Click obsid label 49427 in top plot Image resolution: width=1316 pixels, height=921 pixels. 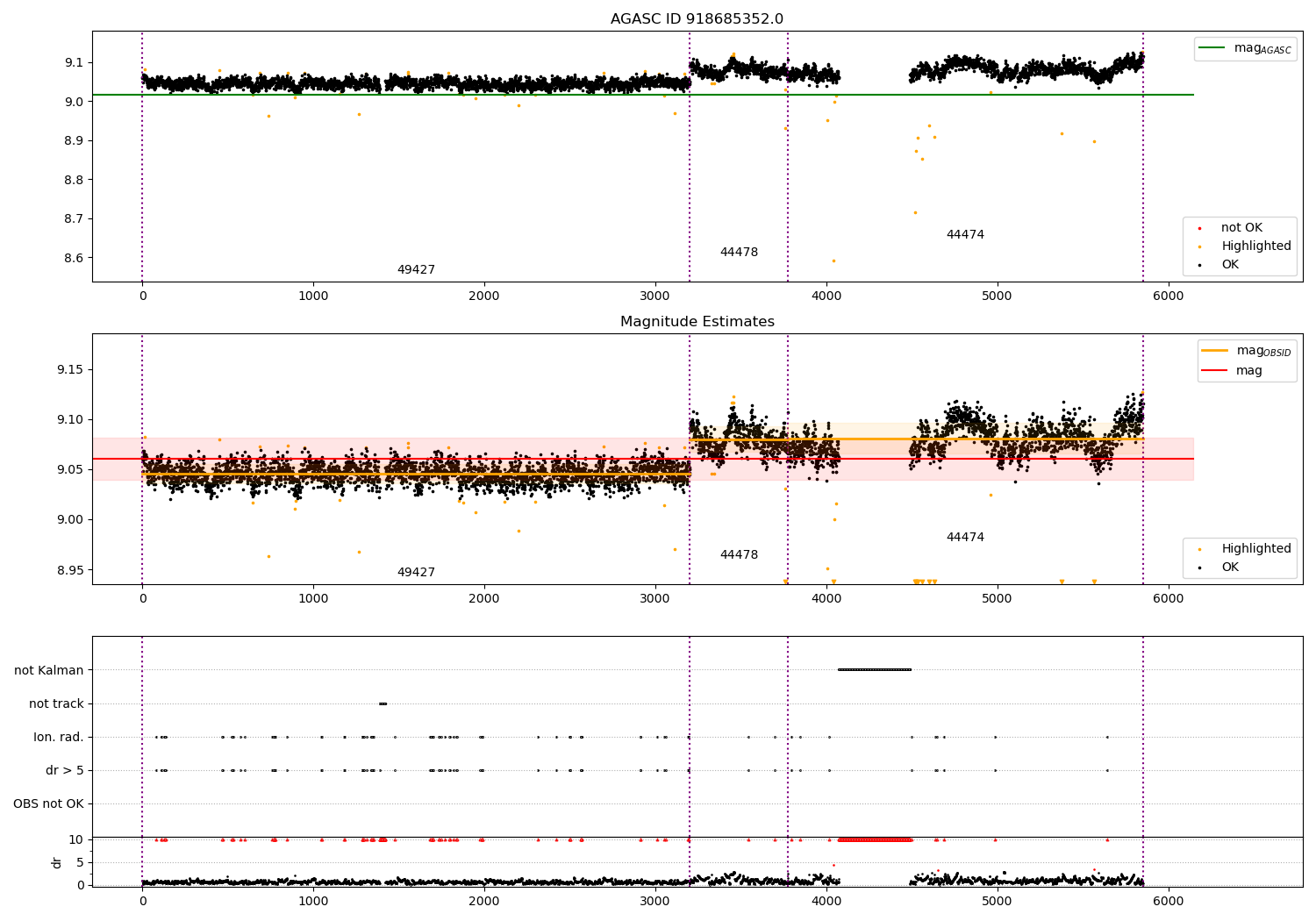coord(416,270)
